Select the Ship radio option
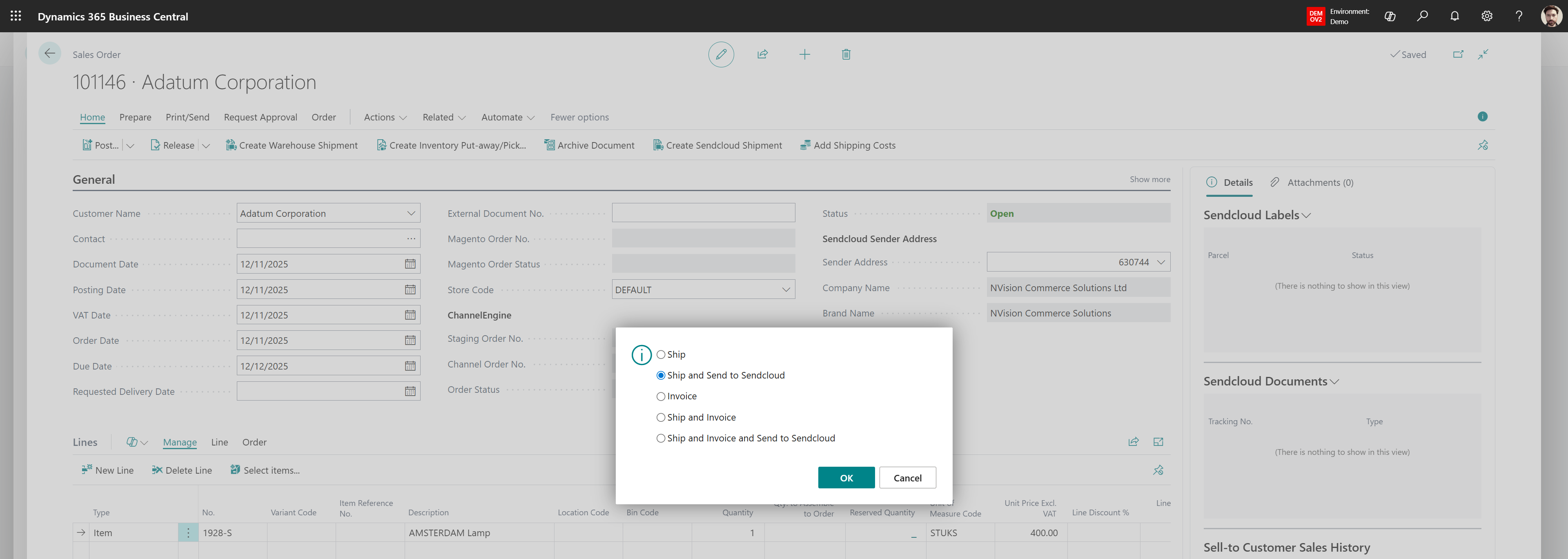Screen dimensions: 1568x559 click(x=660, y=354)
